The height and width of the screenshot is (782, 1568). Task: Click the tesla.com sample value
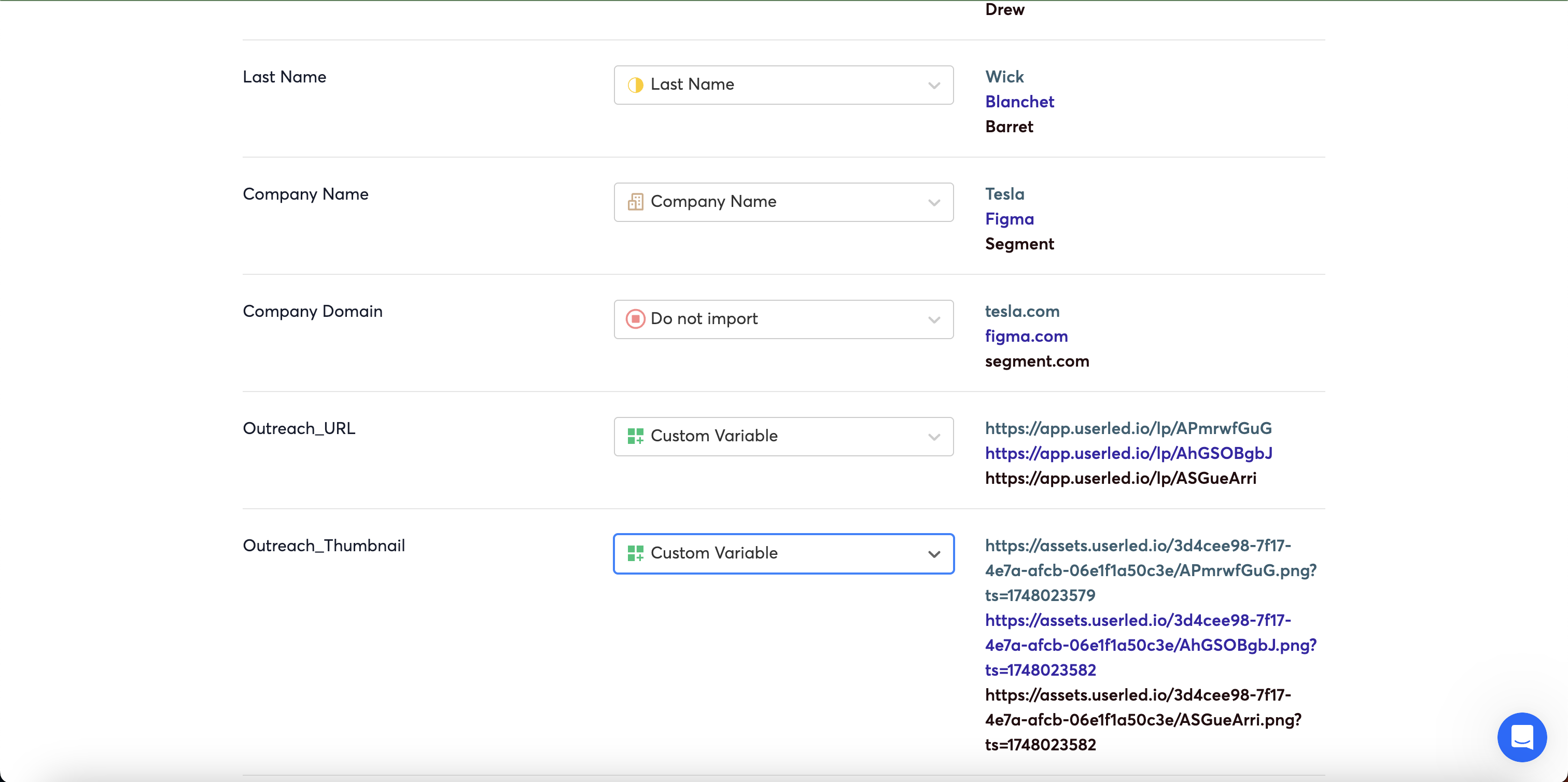tap(1022, 311)
